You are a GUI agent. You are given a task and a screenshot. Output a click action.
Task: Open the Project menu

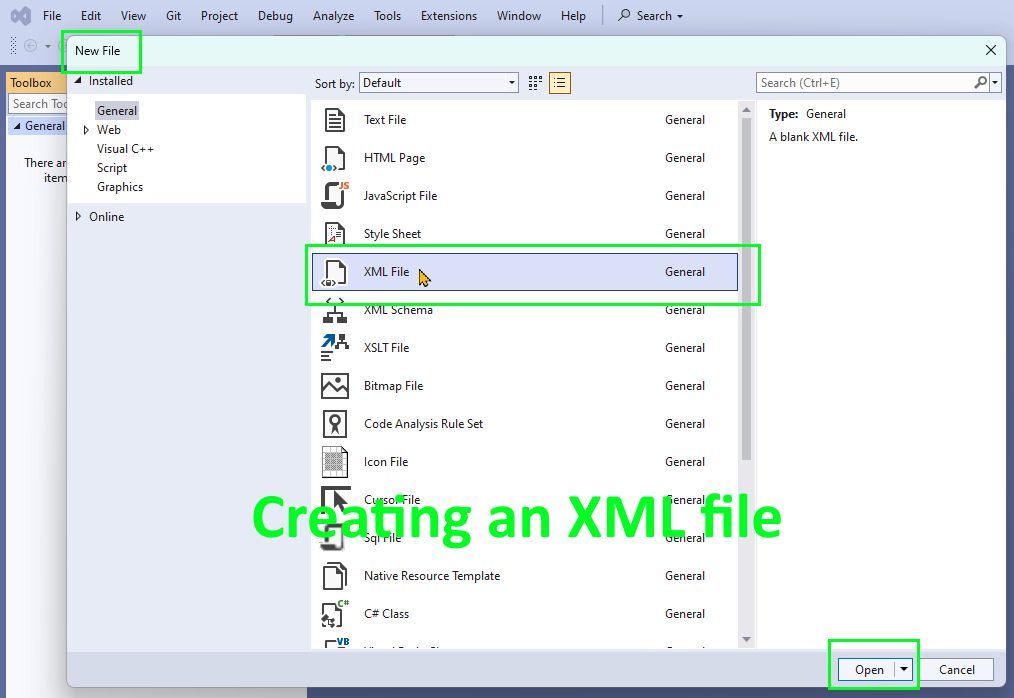point(219,15)
